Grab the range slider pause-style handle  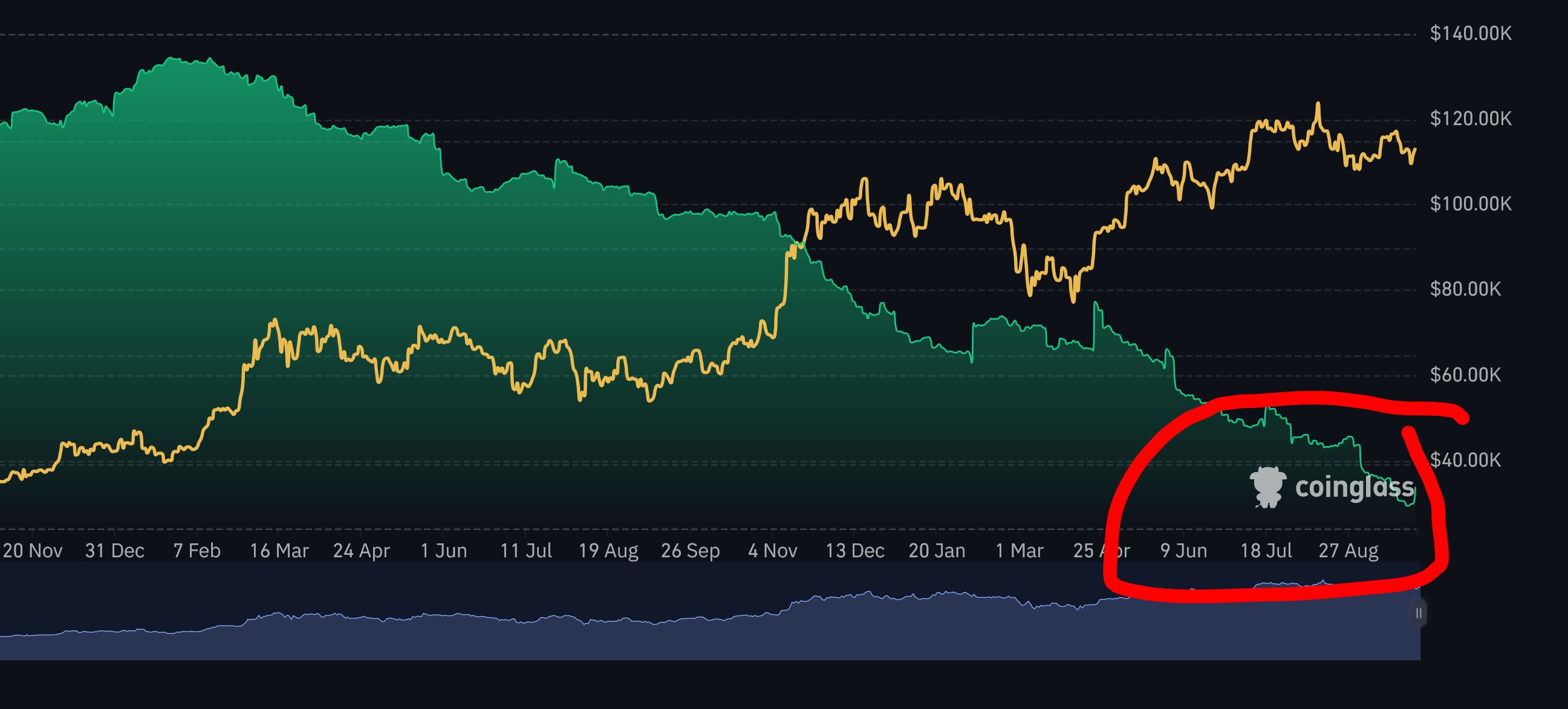click(1418, 613)
